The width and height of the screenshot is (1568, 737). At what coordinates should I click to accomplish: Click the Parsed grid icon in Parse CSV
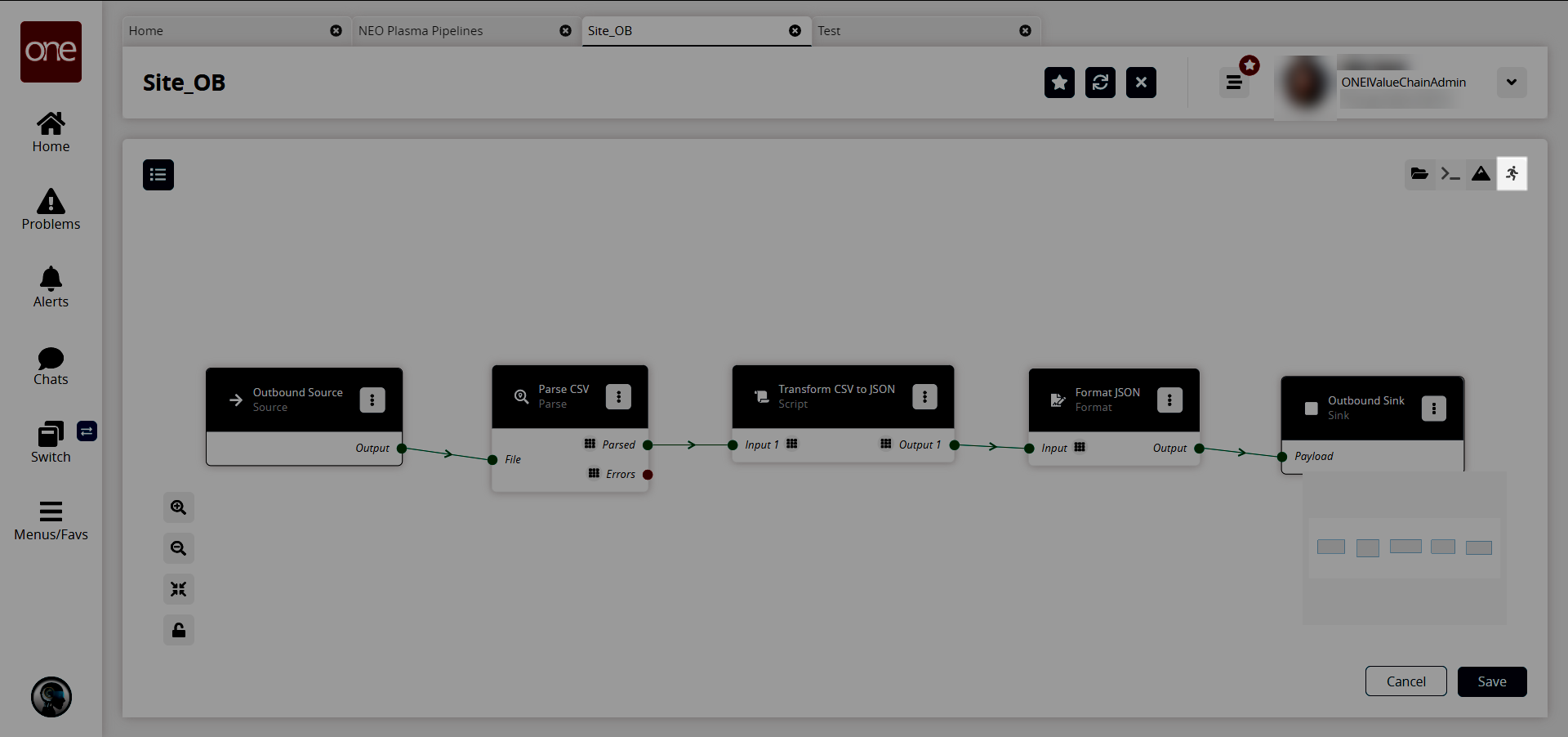click(590, 444)
